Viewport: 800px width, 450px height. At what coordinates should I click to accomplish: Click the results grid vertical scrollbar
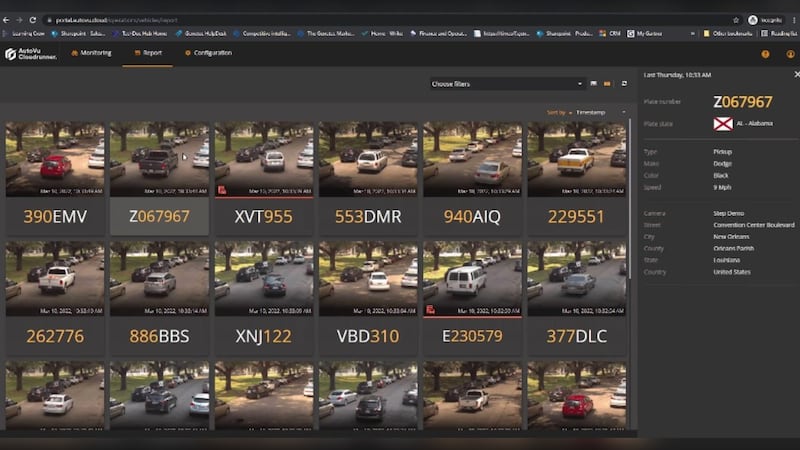pos(631,199)
